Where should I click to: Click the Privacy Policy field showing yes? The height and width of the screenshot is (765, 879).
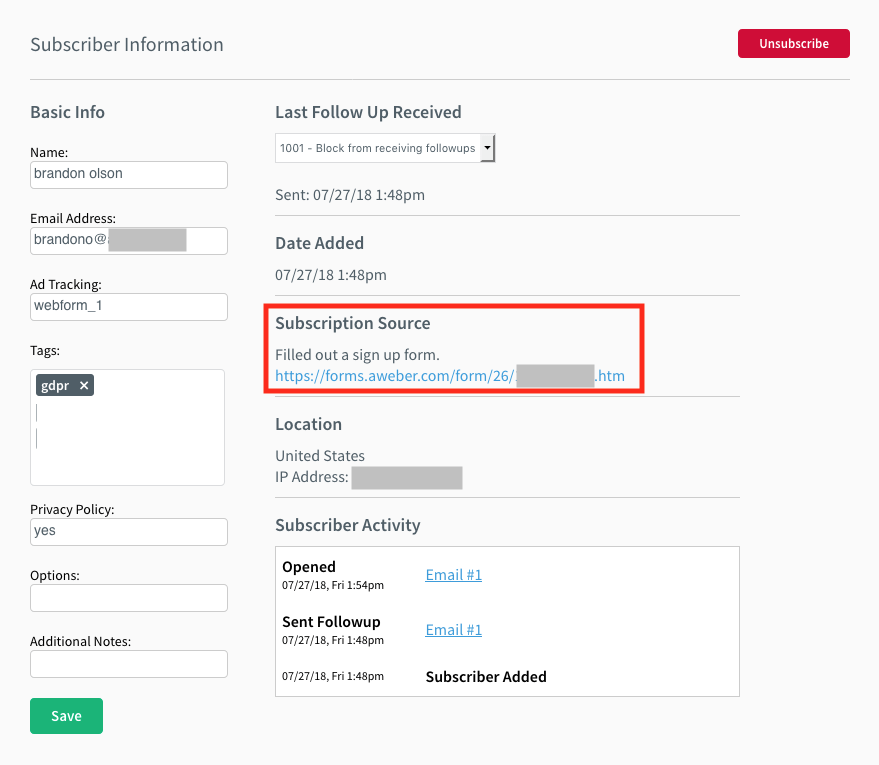tap(128, 531)
